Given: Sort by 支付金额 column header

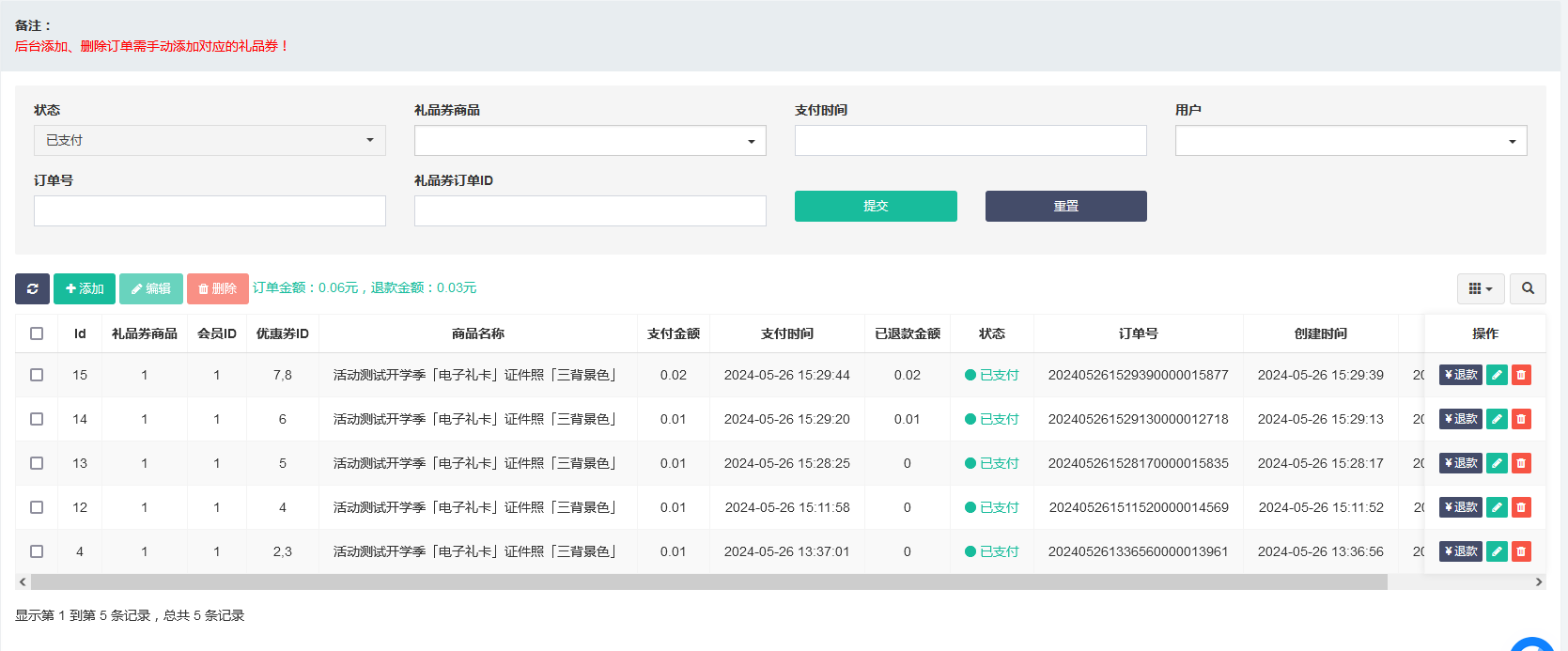Looking at the screenshot, I should (x=673, y=333).
